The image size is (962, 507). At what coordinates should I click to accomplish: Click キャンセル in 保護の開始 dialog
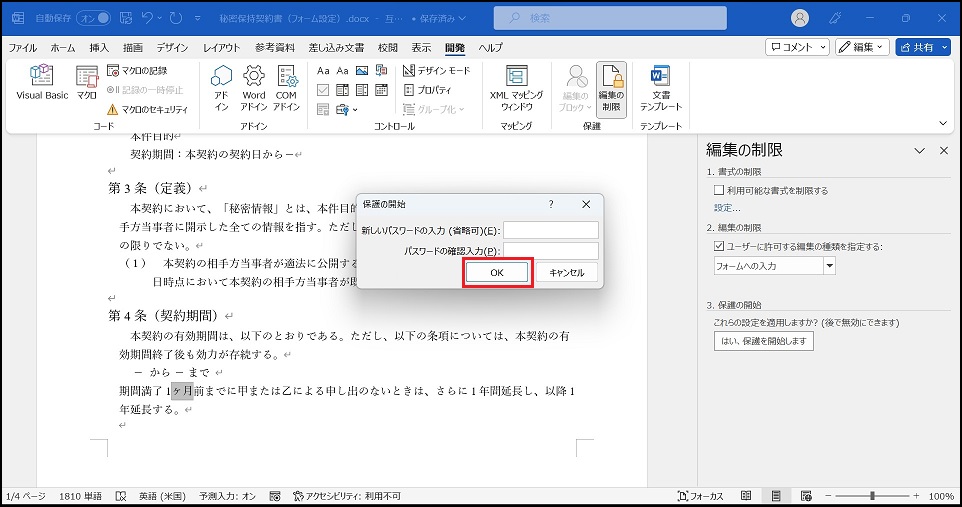click(566, 273)
